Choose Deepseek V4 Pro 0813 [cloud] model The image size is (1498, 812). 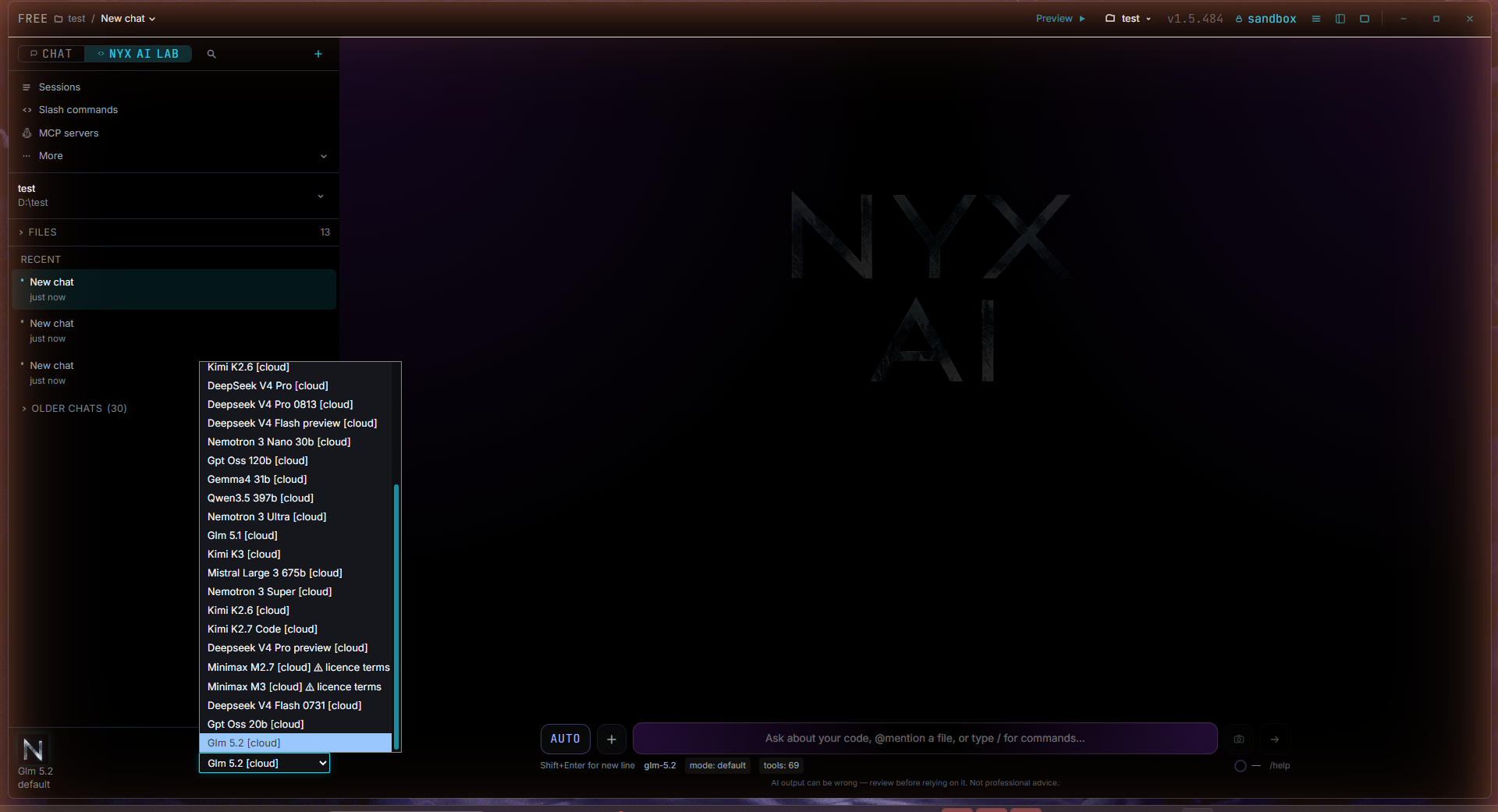pos(296,405)
